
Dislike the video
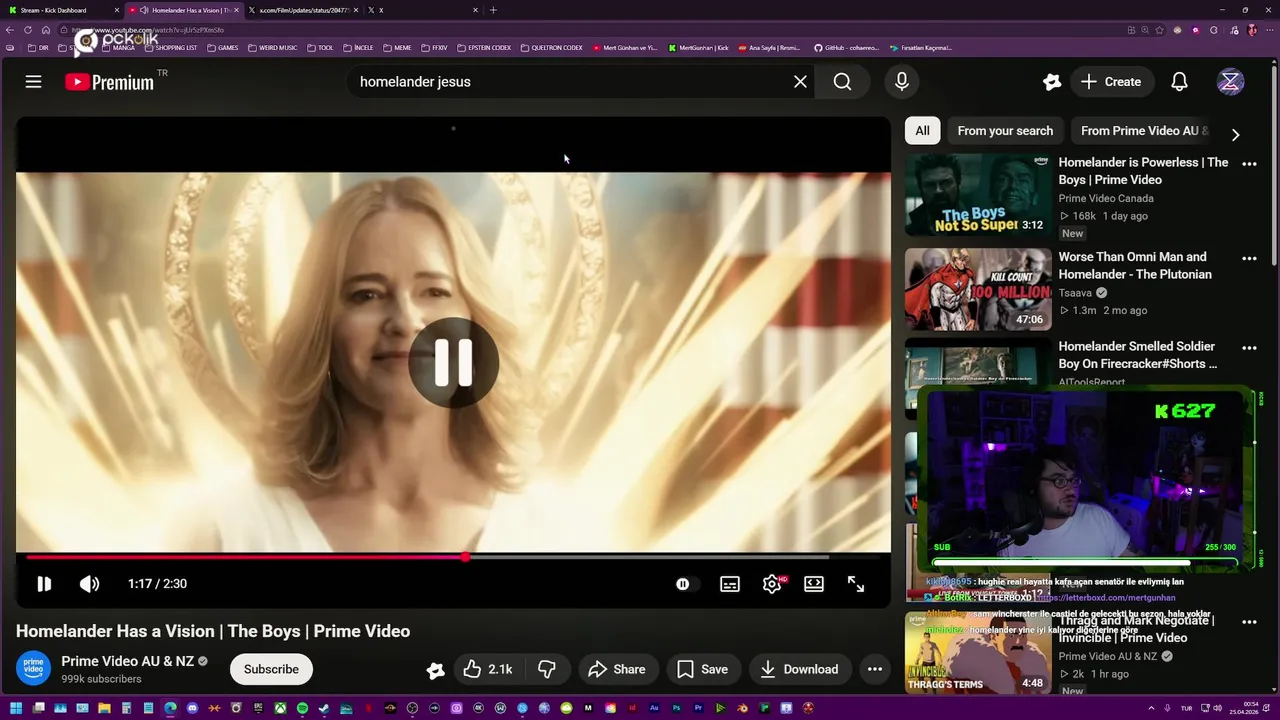click(x=547, y=669)
